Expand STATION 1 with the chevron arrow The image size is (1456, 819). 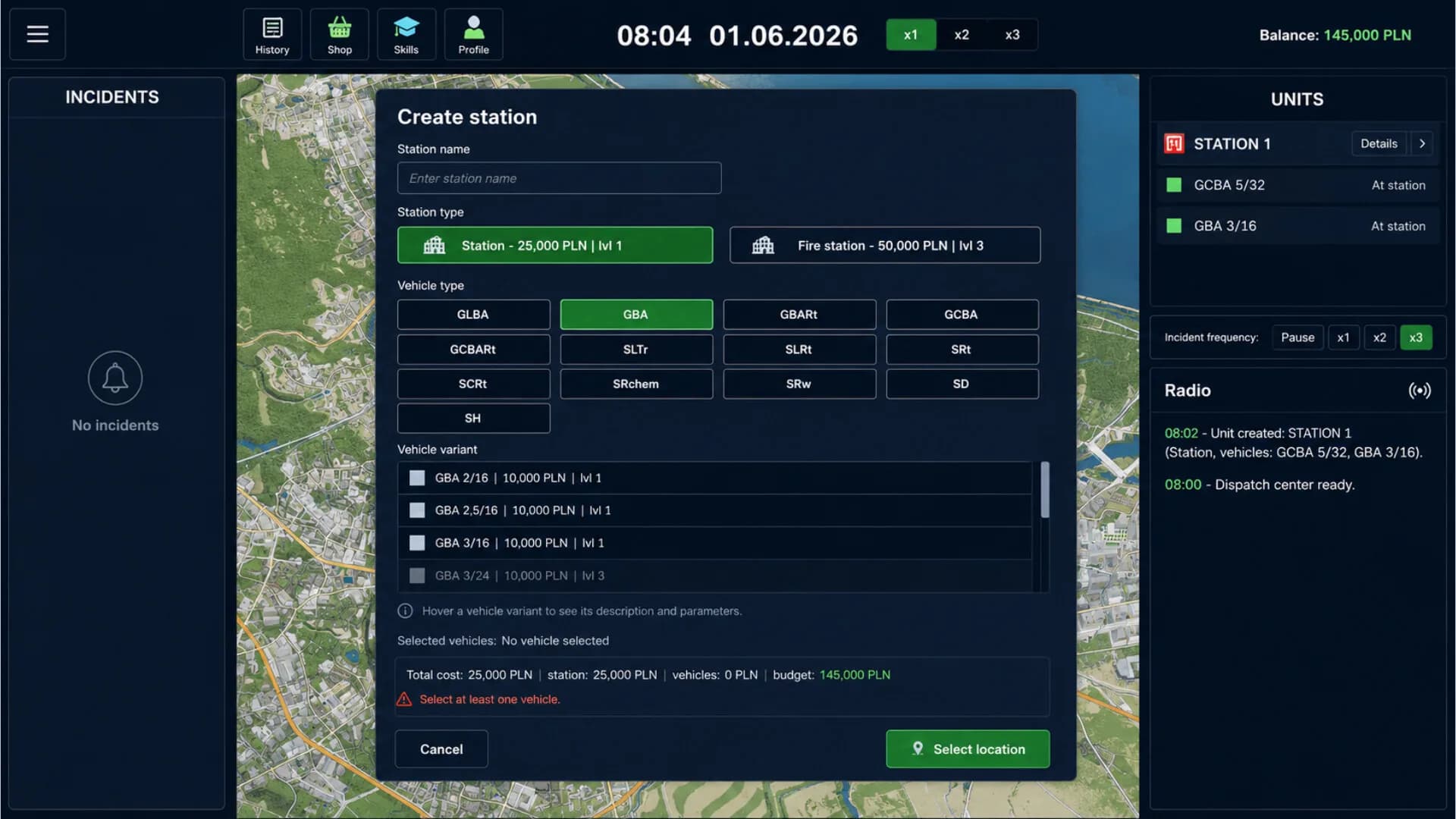(x=1422, y=143)
